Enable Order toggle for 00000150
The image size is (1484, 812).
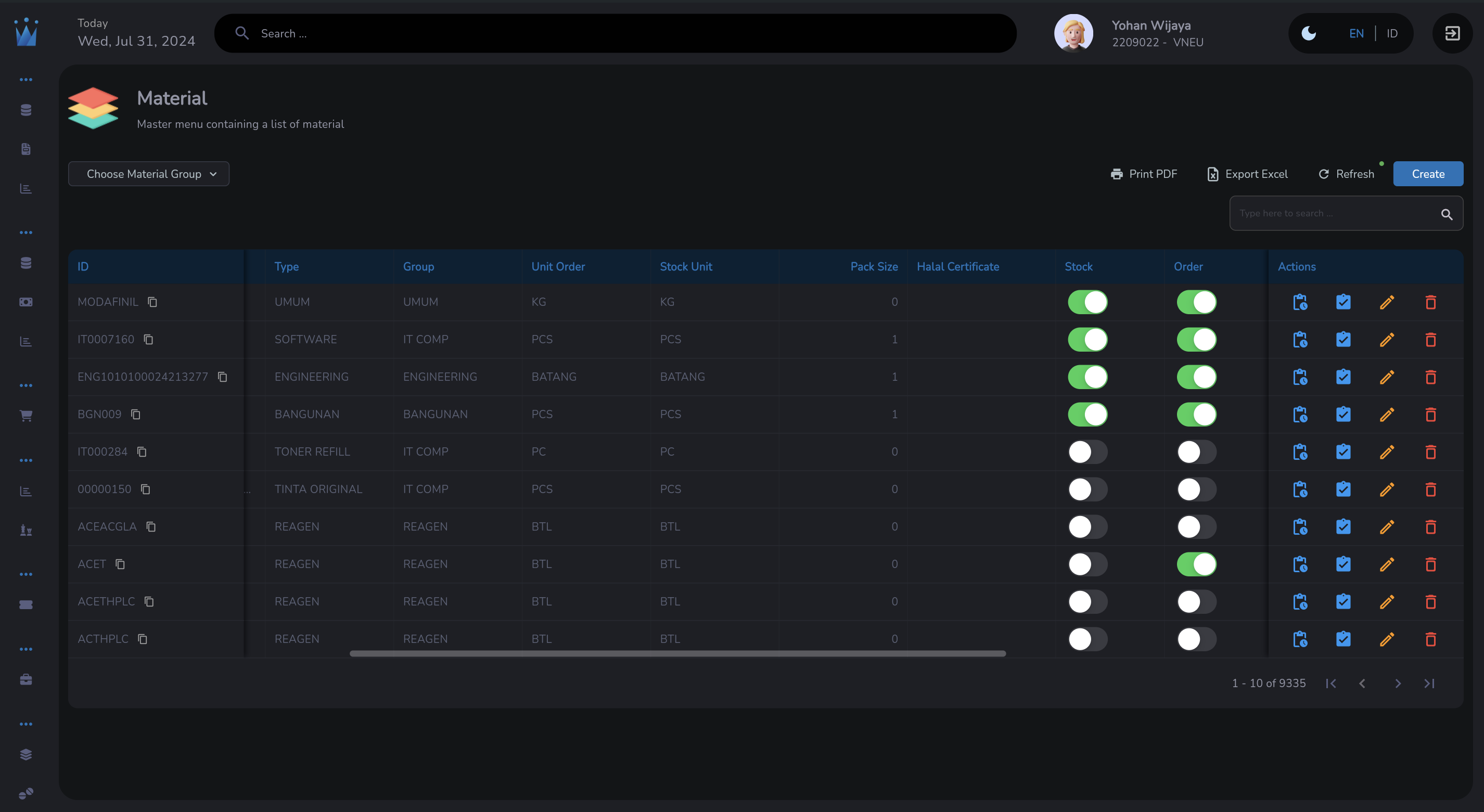tap(1197, 489)
